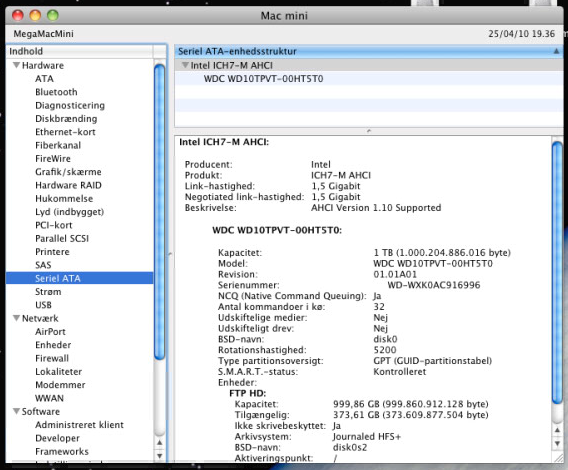Click the Journaled HFS+ value
The width and height of the screenshot is (568, 470).
tap(367, 437)
